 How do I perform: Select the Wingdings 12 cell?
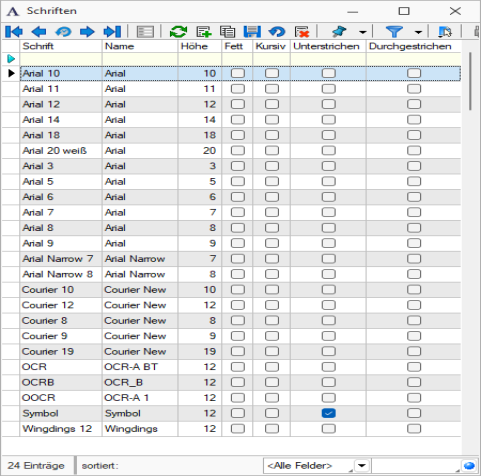point(61,429)
